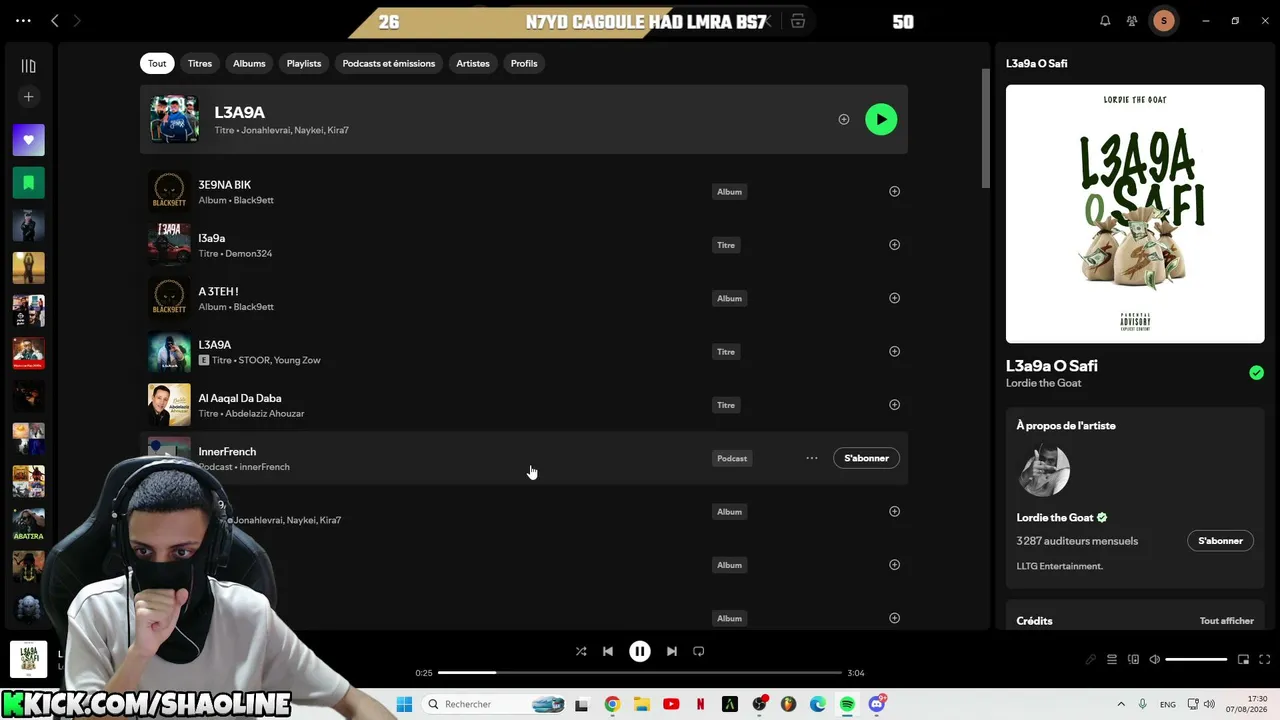Click the search results scrollbar
This screenshot has height=720, width=1280.
click(x=985, y=128)
